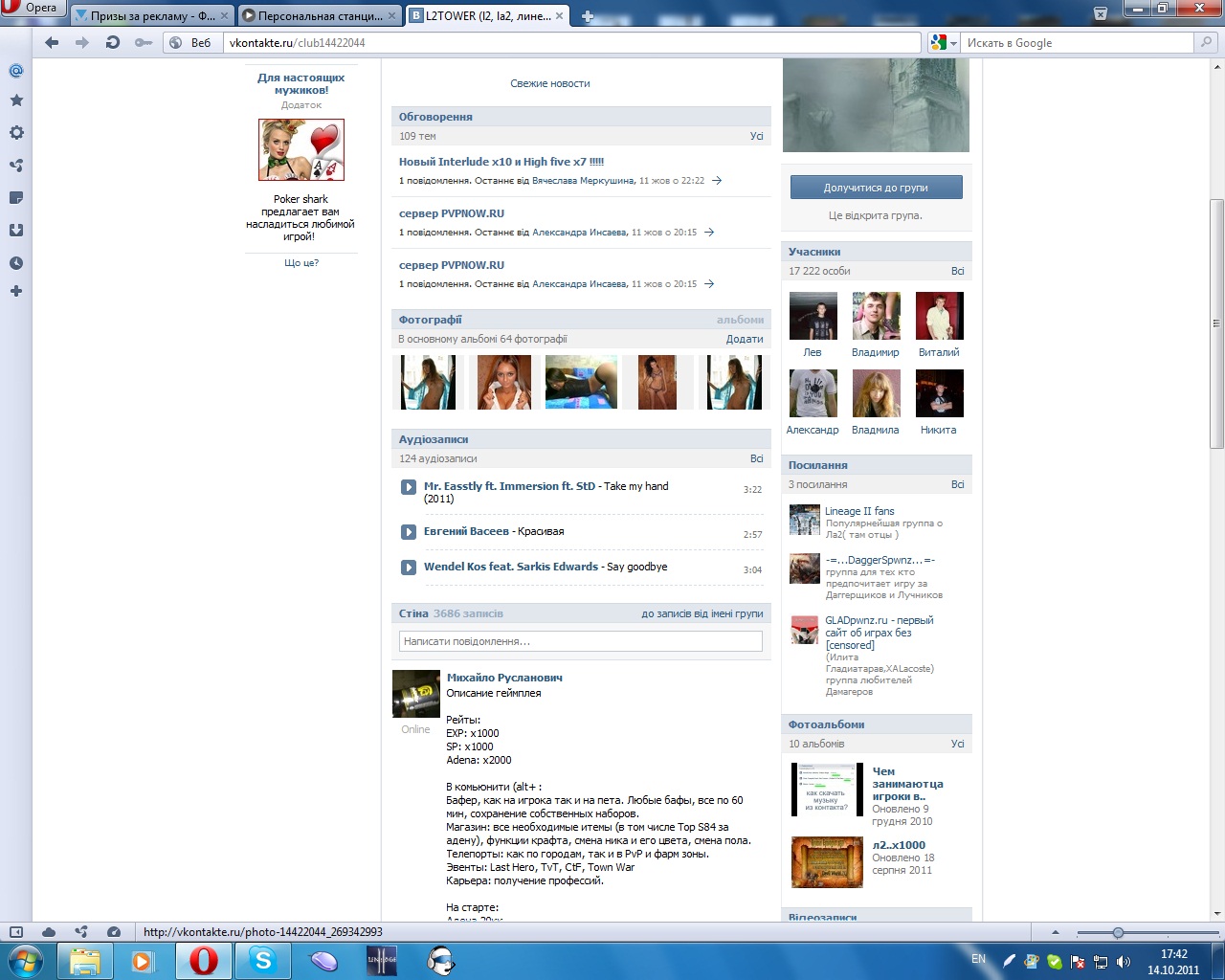Adjust the page zoom slider
The image size is (1225, 980).
1118,932
